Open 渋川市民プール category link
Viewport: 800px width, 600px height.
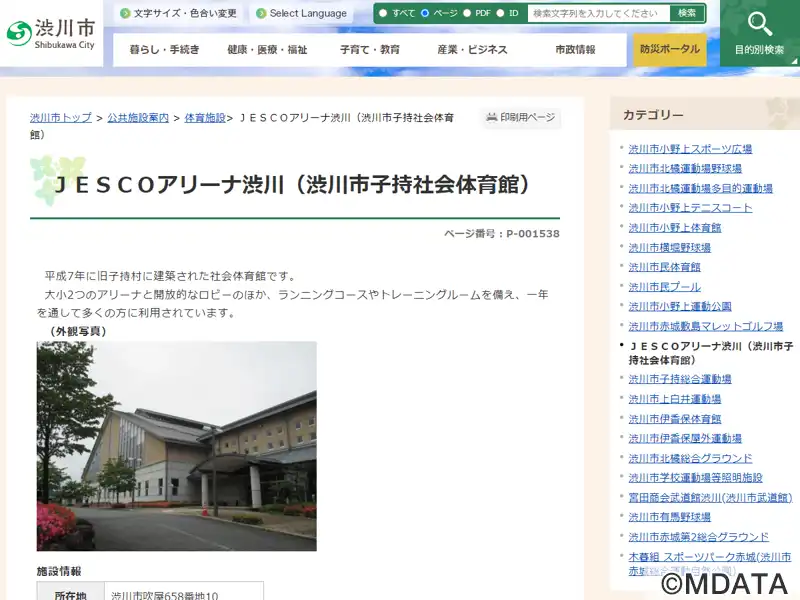[x=665, y=287]
